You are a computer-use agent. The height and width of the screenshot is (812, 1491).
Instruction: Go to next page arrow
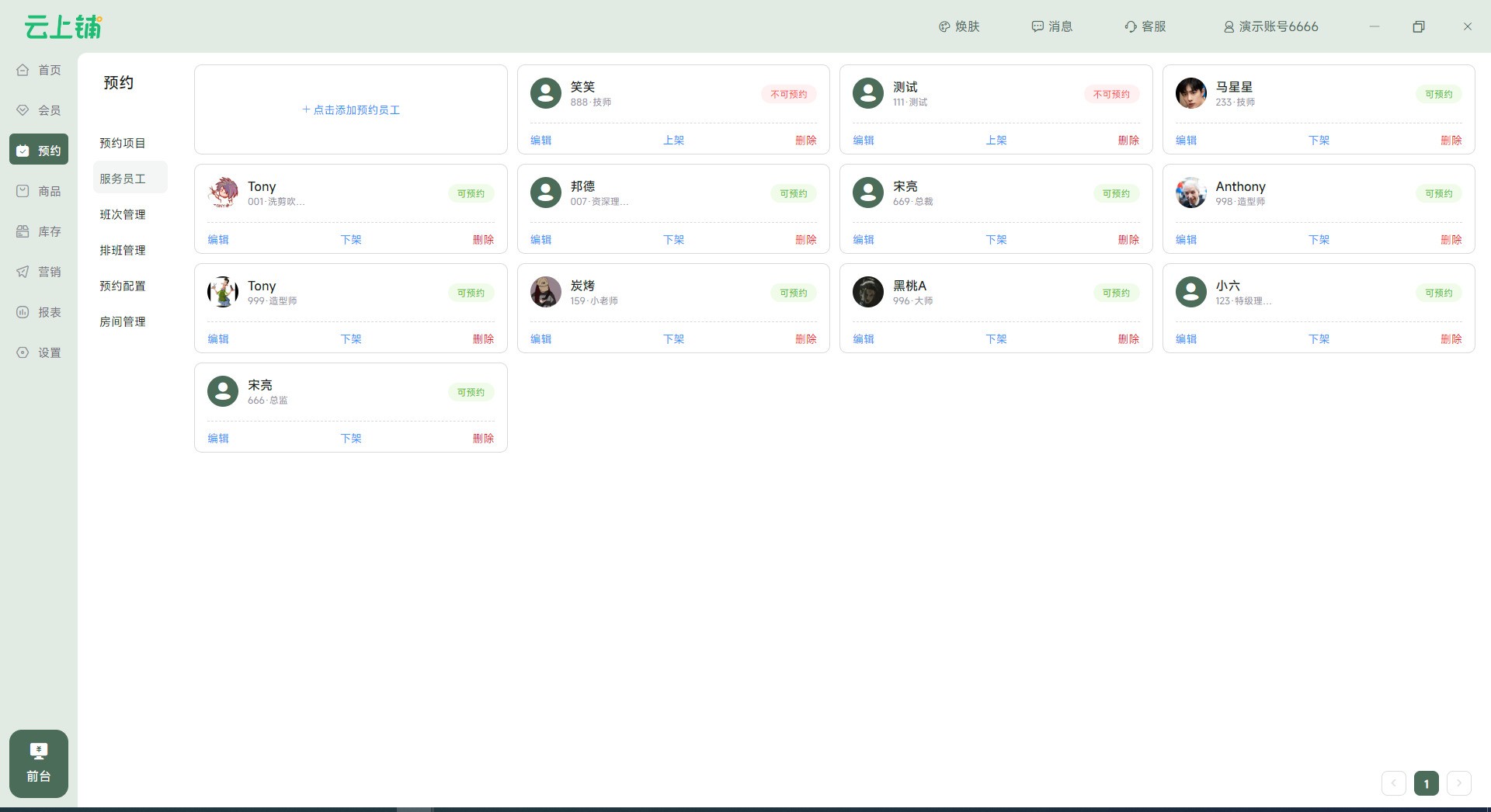click(1458, 783)
